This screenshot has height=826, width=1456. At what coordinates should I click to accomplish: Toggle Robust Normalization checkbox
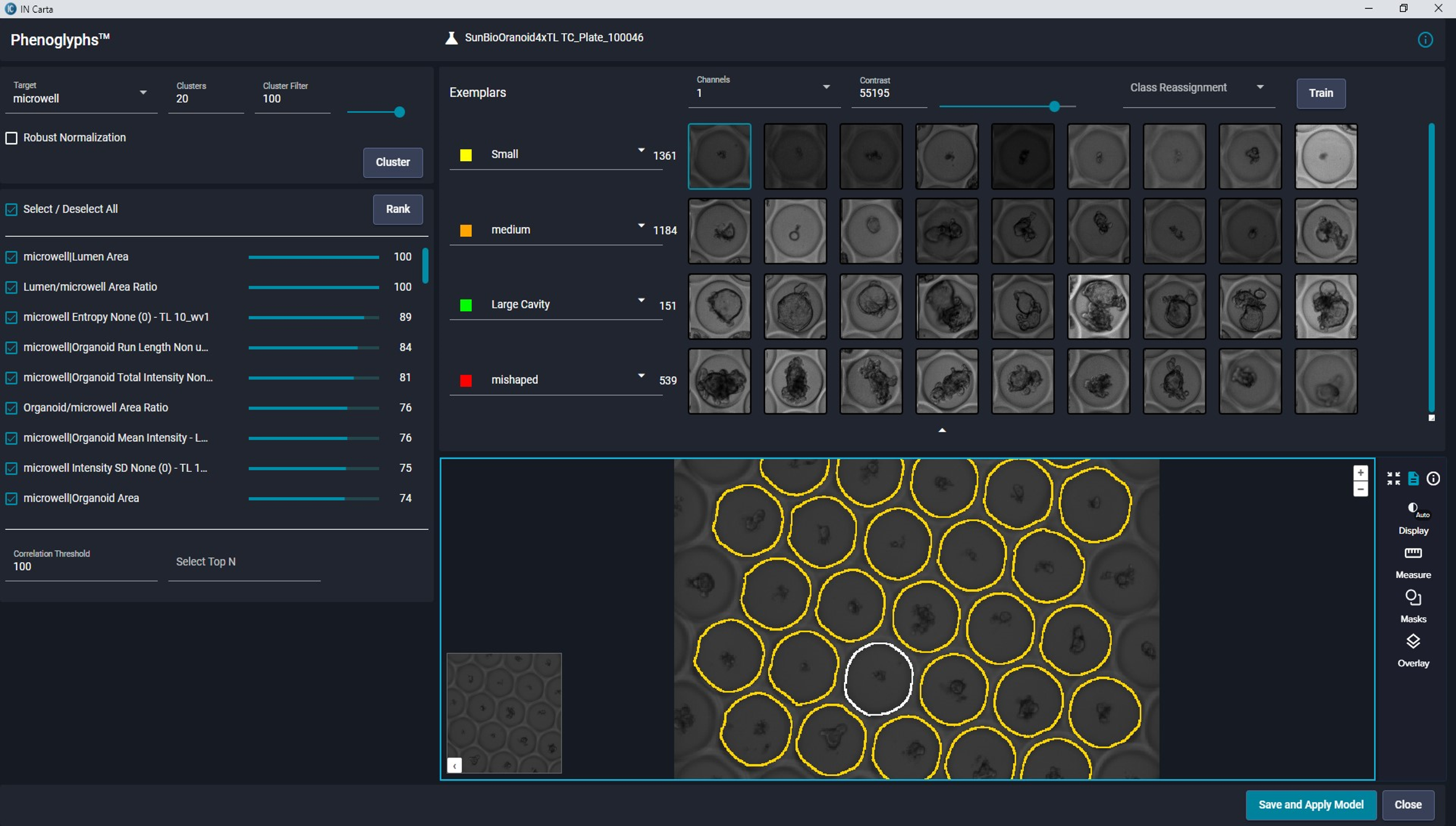[x=12, y=138]
